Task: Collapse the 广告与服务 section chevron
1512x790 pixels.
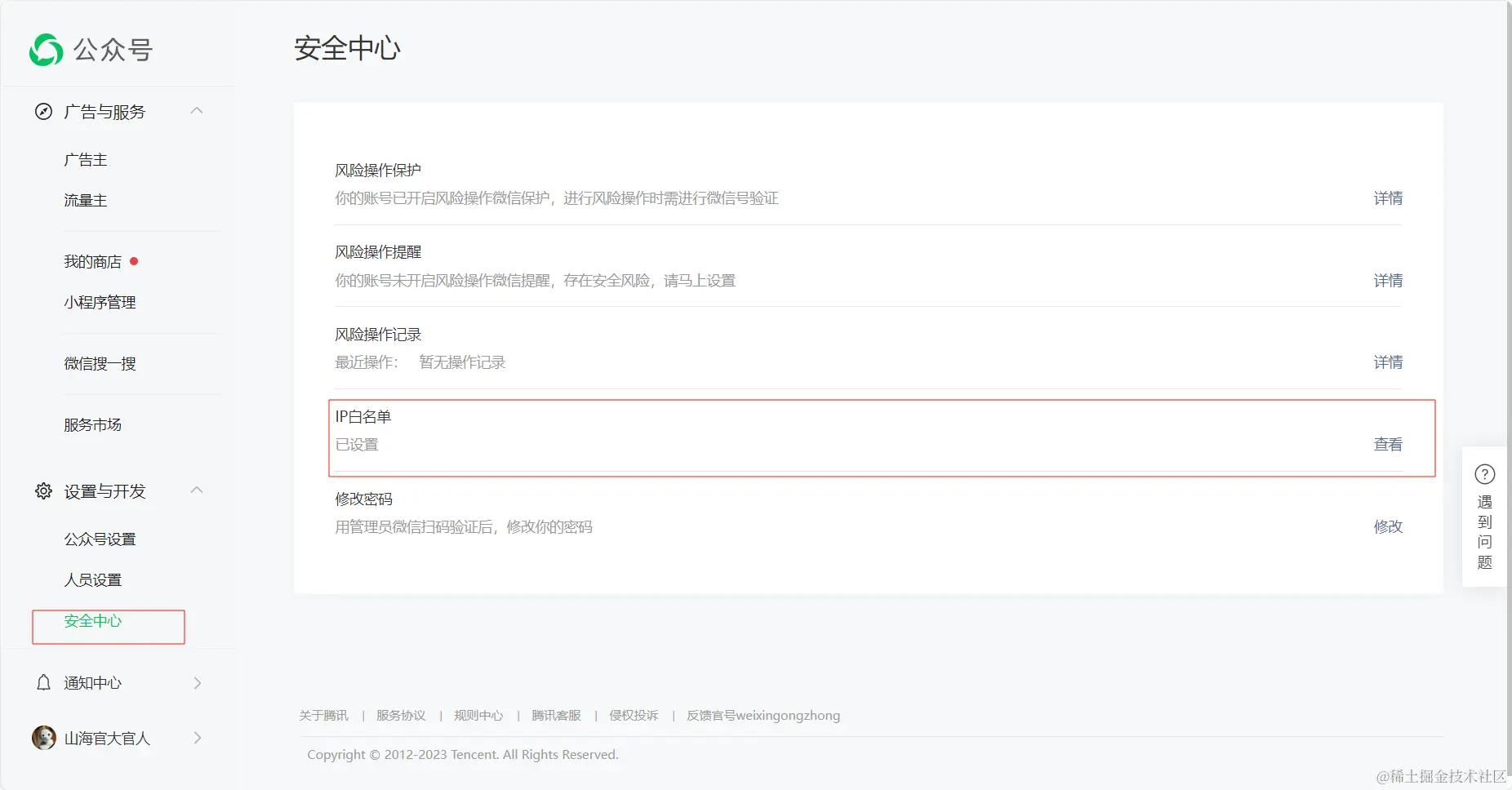Action: [197, 111]
